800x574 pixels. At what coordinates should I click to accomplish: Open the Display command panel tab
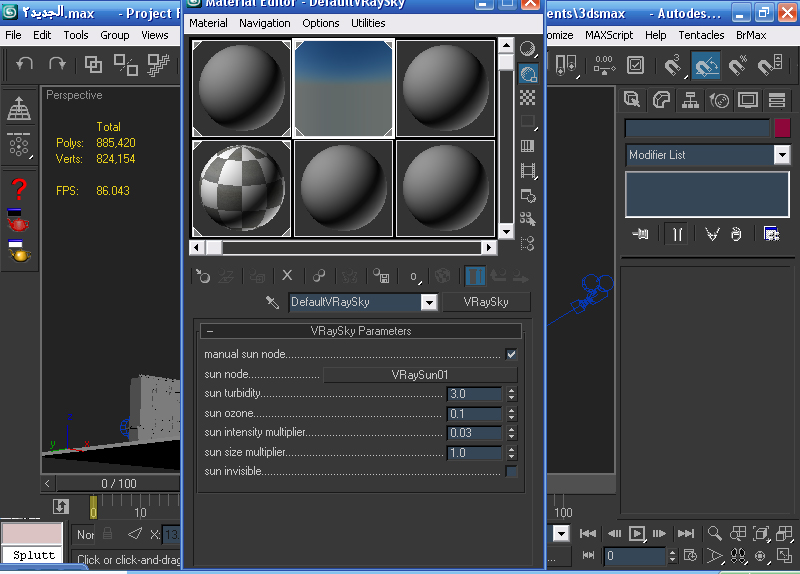coord(748,100)
